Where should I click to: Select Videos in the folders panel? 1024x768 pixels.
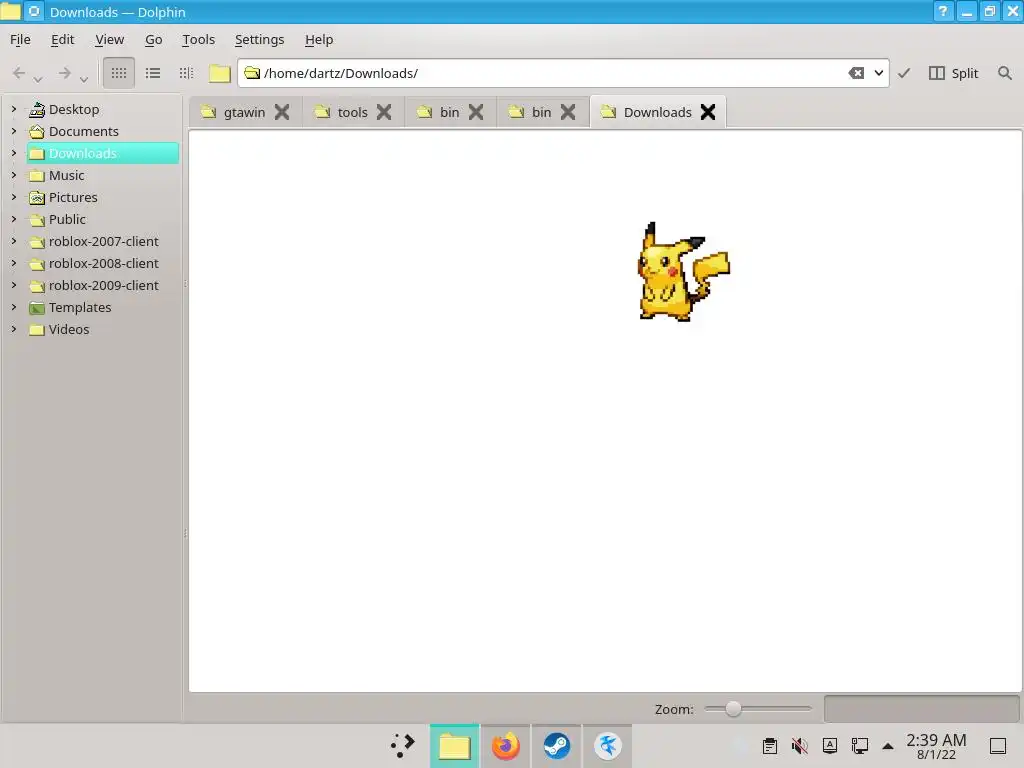click(x=59, y=329)
